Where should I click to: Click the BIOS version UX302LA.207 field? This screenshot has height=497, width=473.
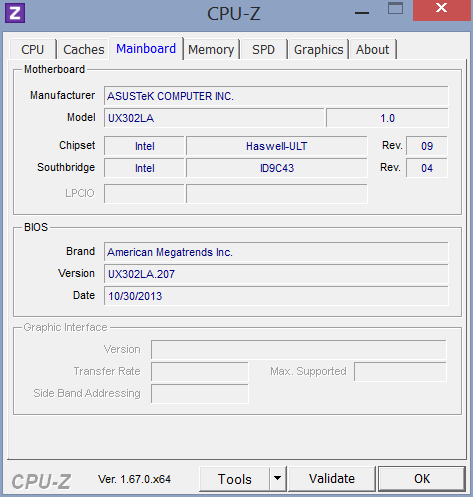click(x=276, y=274)
